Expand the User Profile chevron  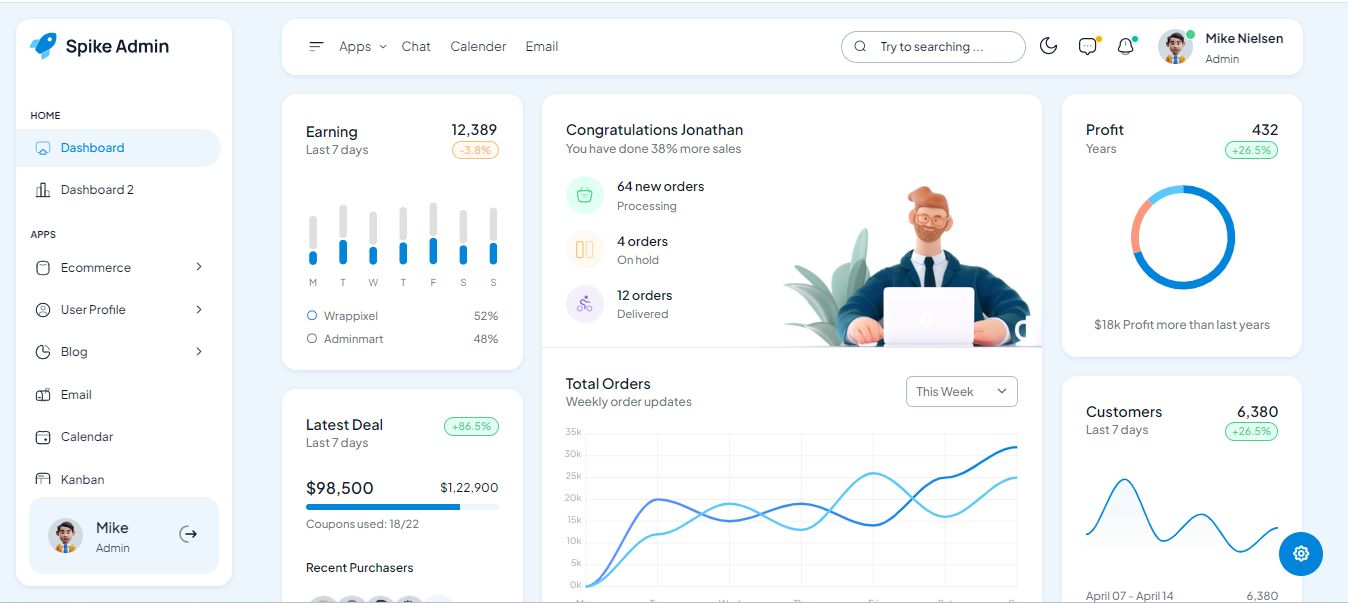tap(199, 309)
